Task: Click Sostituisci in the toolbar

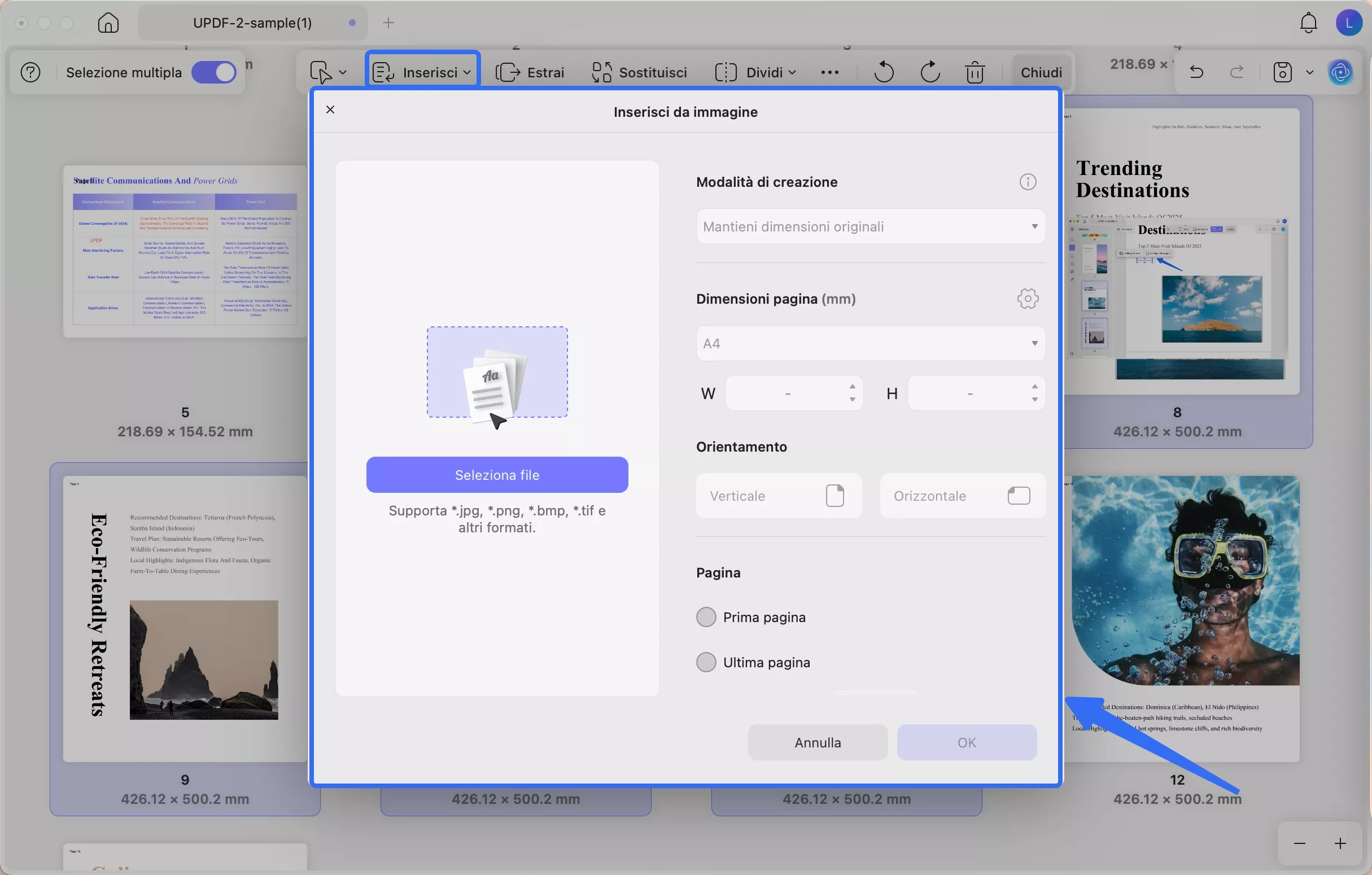Action: (639, 72)
